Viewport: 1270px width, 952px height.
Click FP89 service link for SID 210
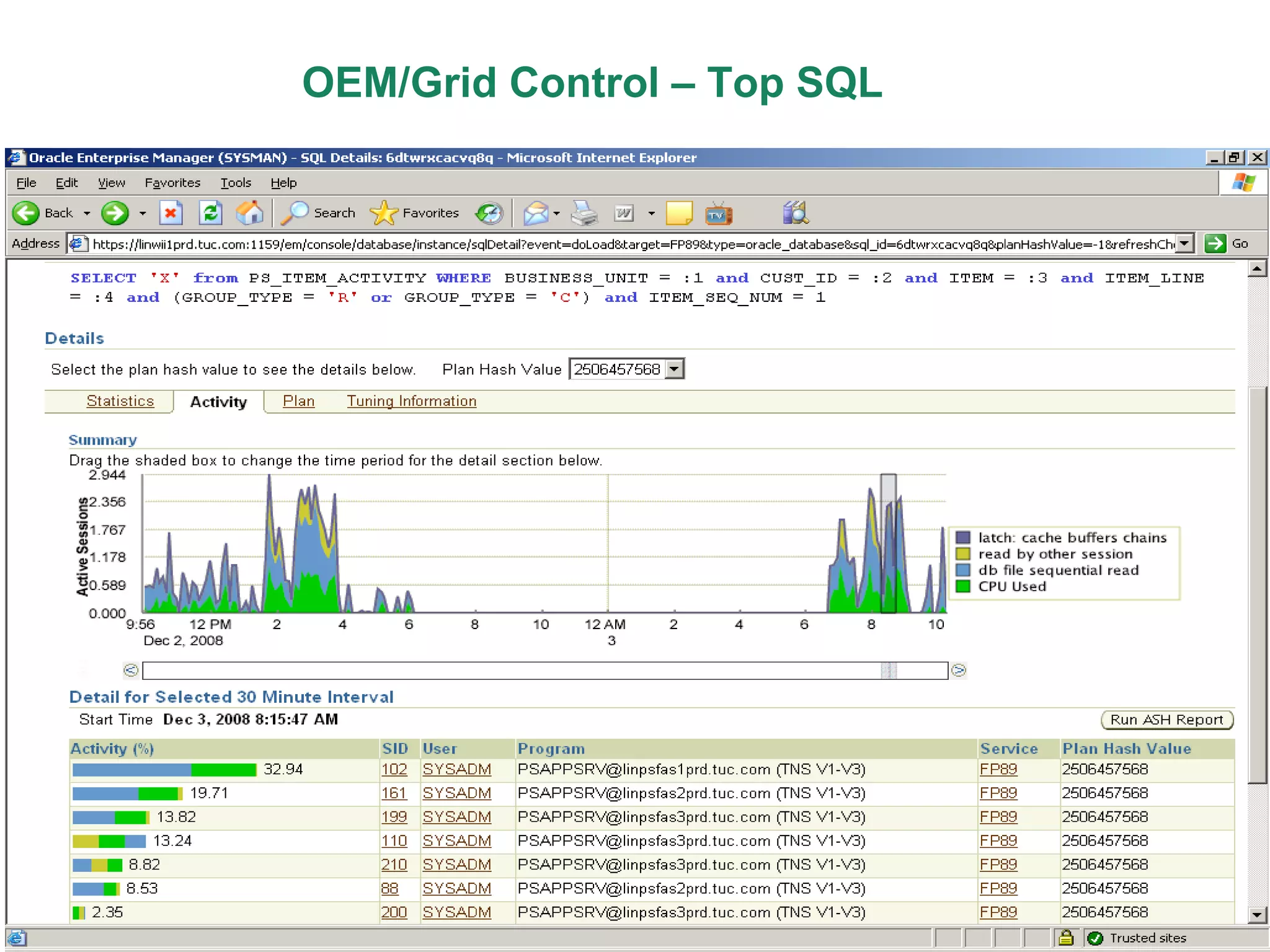coord(998,865)
